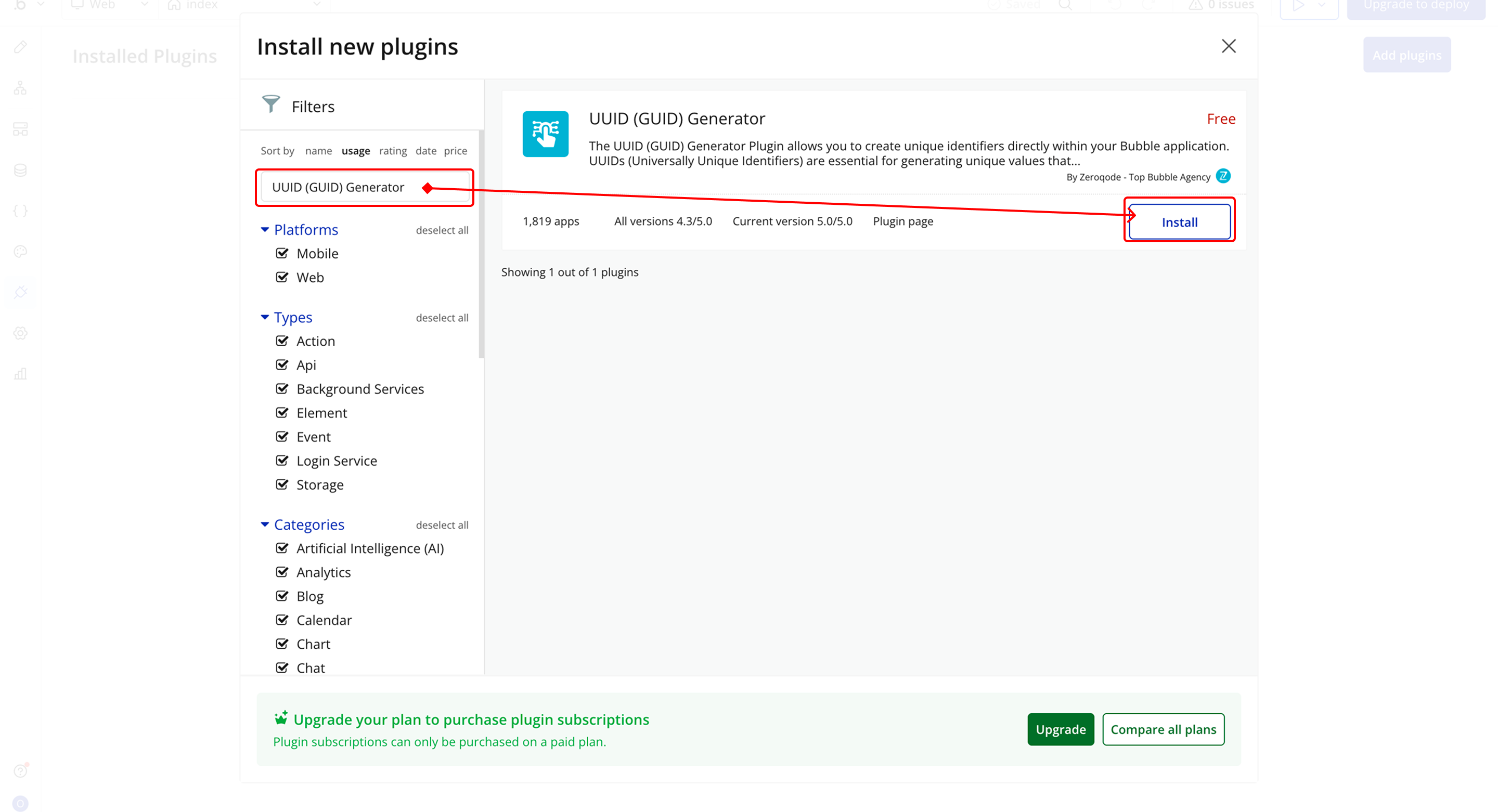Screen dimensions: 1498x812
Task: Open the Design tab pencil icon
Action: 20,47
